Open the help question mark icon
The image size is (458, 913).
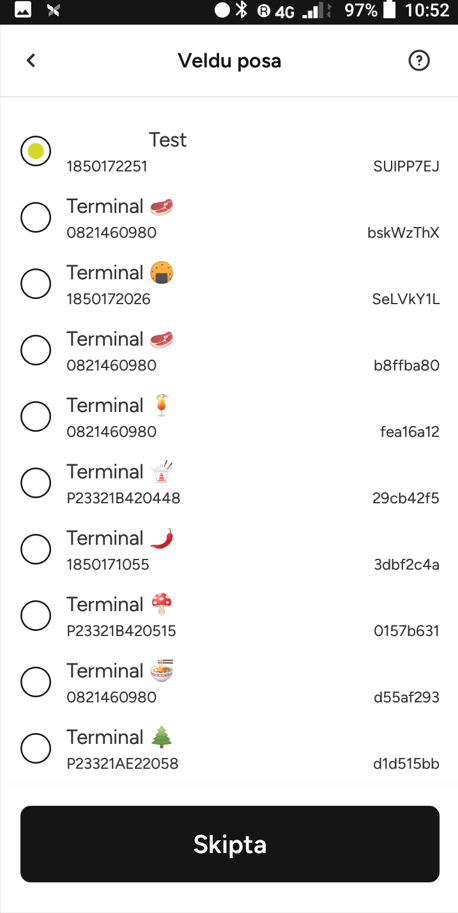coord(419,60)
